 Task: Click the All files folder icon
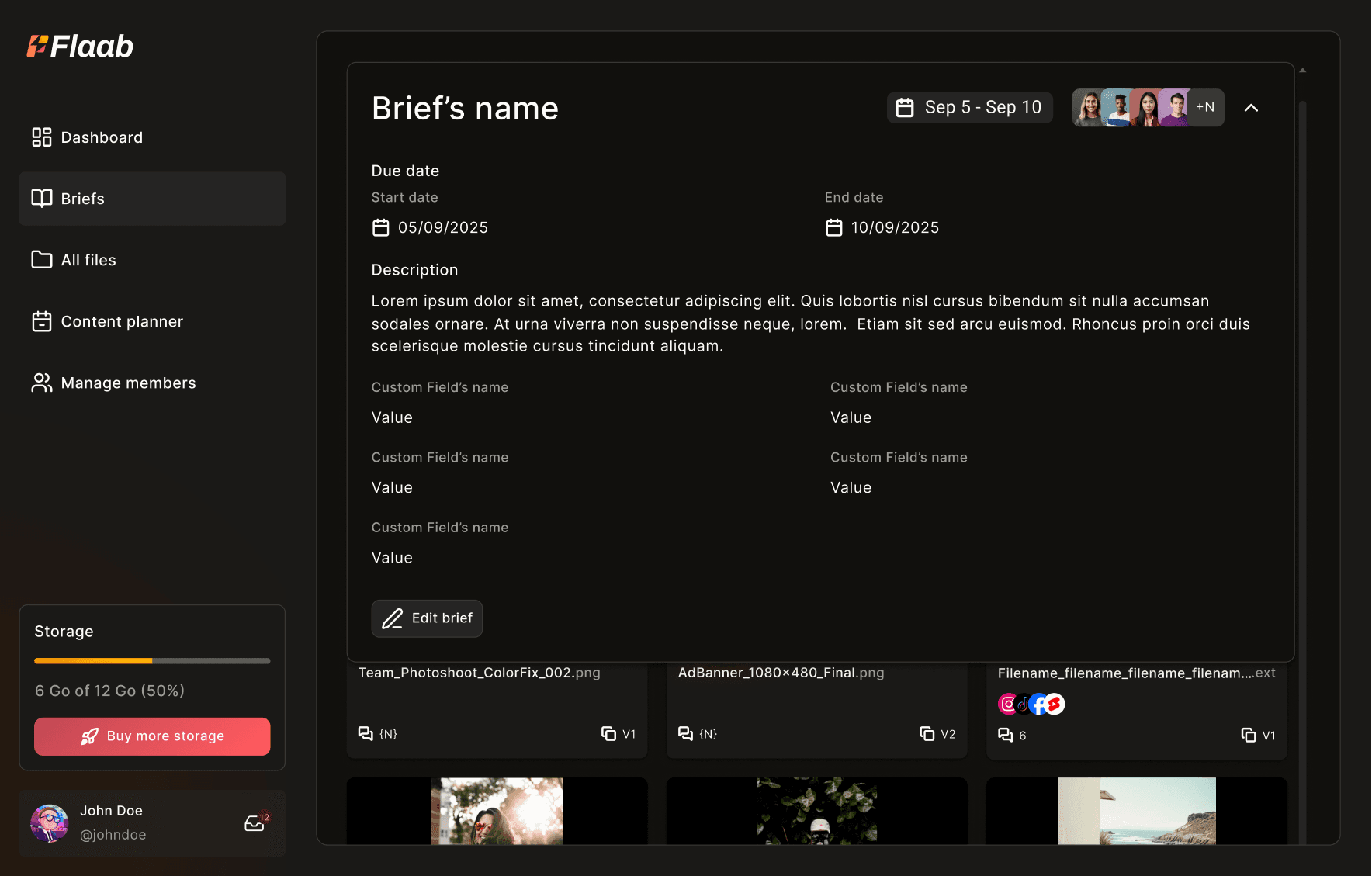click(42, 259)
